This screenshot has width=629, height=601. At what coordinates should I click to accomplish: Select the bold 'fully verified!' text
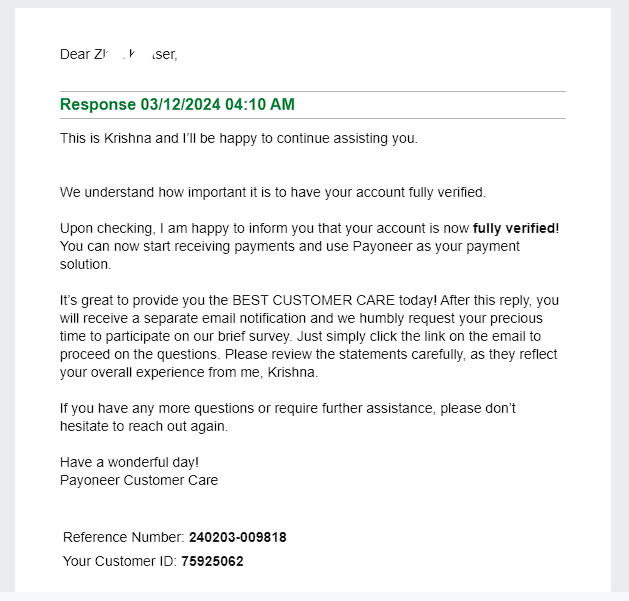tap(516, 228)
